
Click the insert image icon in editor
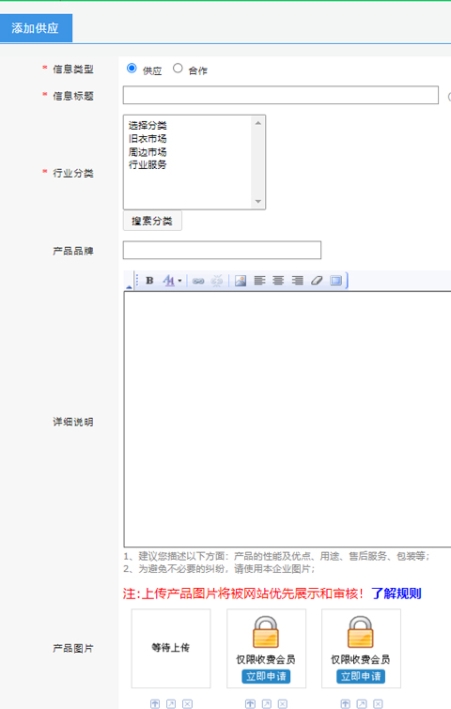(241, 281)
